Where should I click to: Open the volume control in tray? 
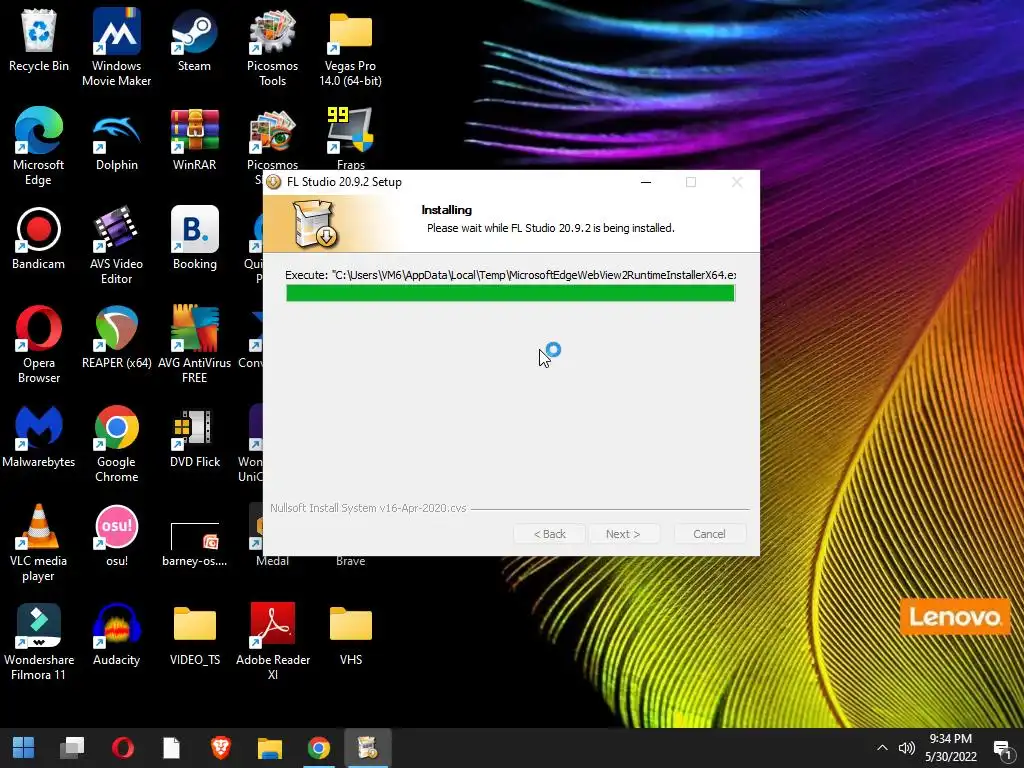point(906,748)
